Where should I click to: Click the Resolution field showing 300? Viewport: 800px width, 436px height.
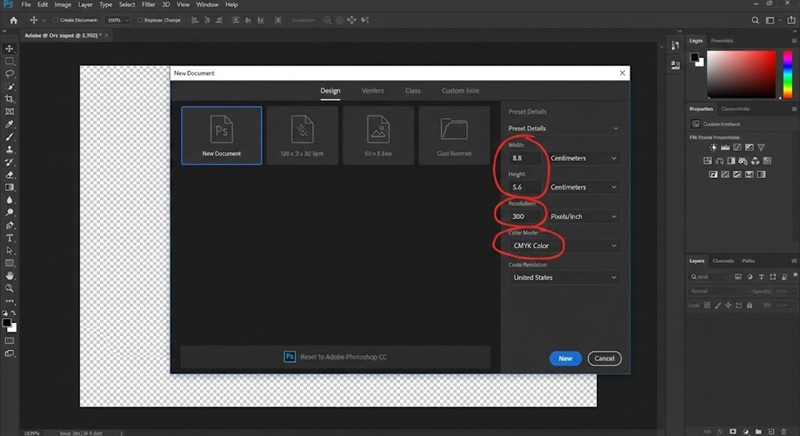point(525,217)
